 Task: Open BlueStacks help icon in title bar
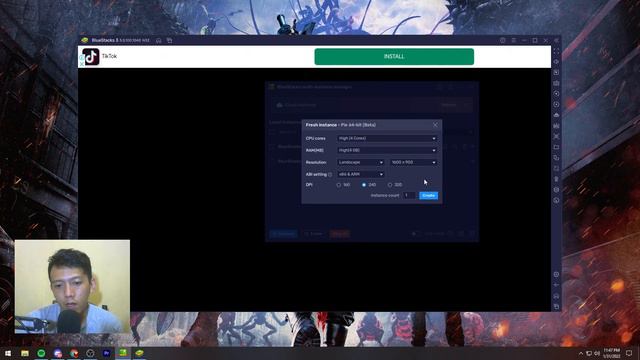503,40
